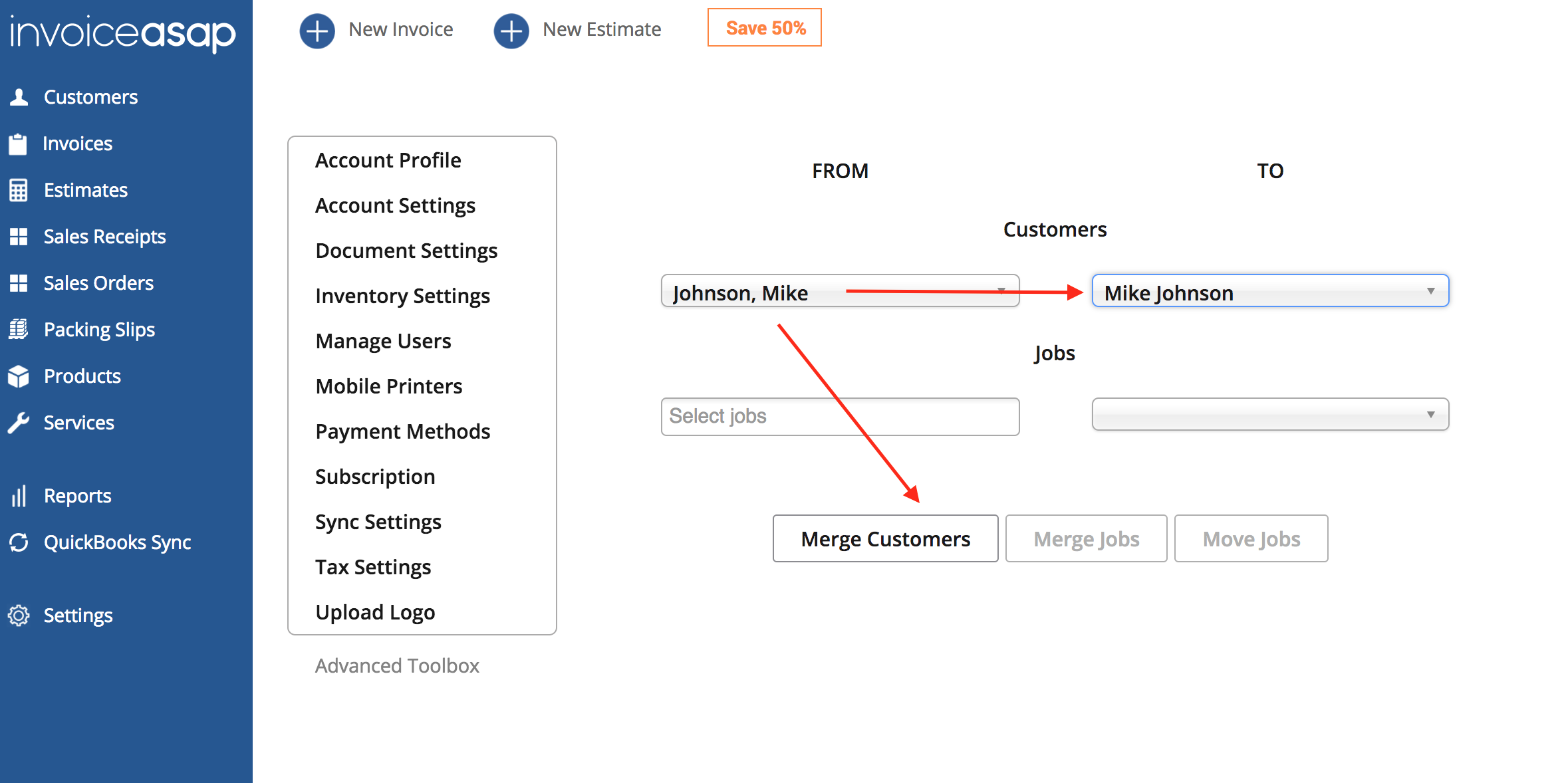
Task: Open the FROM customer dropdown
Action: point(839,291)
